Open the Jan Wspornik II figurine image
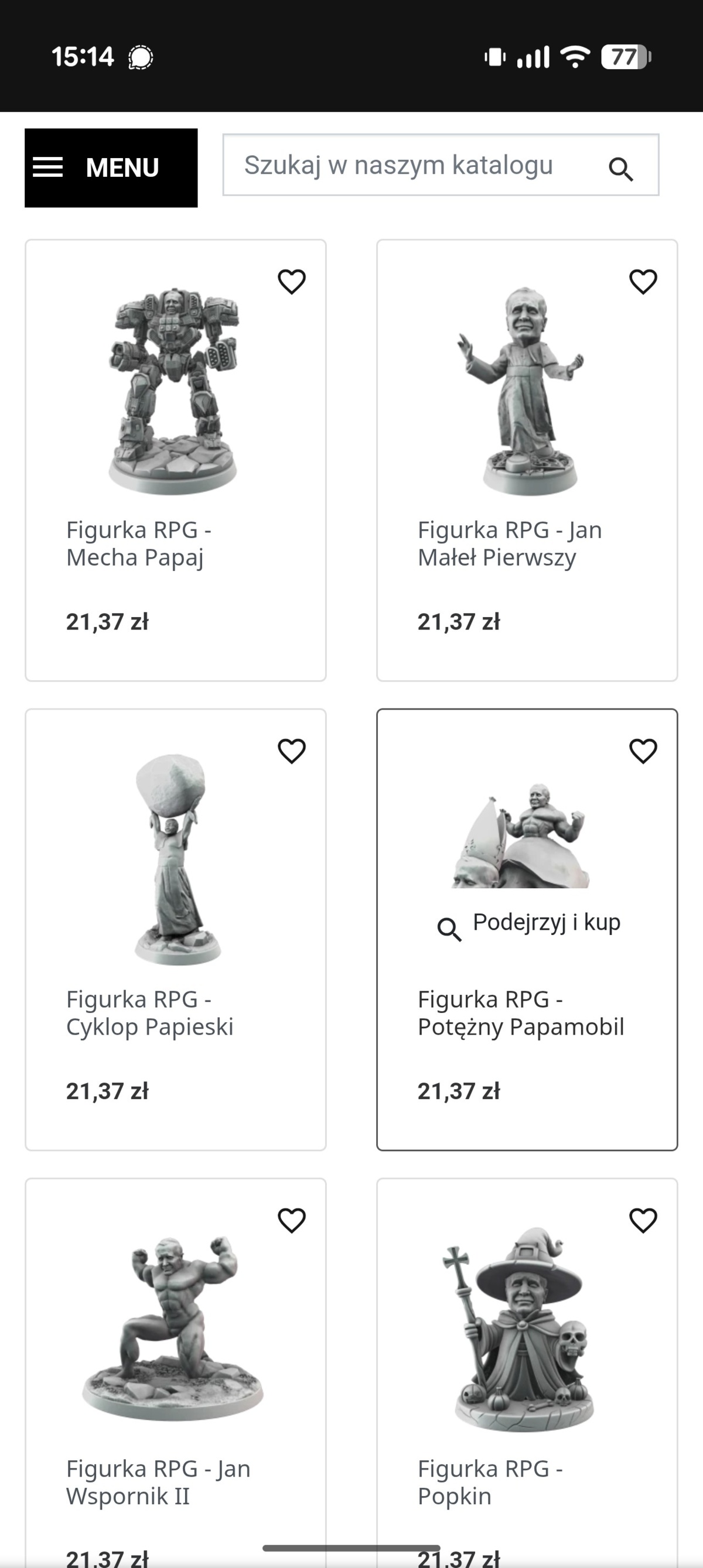 [173, 1327]
